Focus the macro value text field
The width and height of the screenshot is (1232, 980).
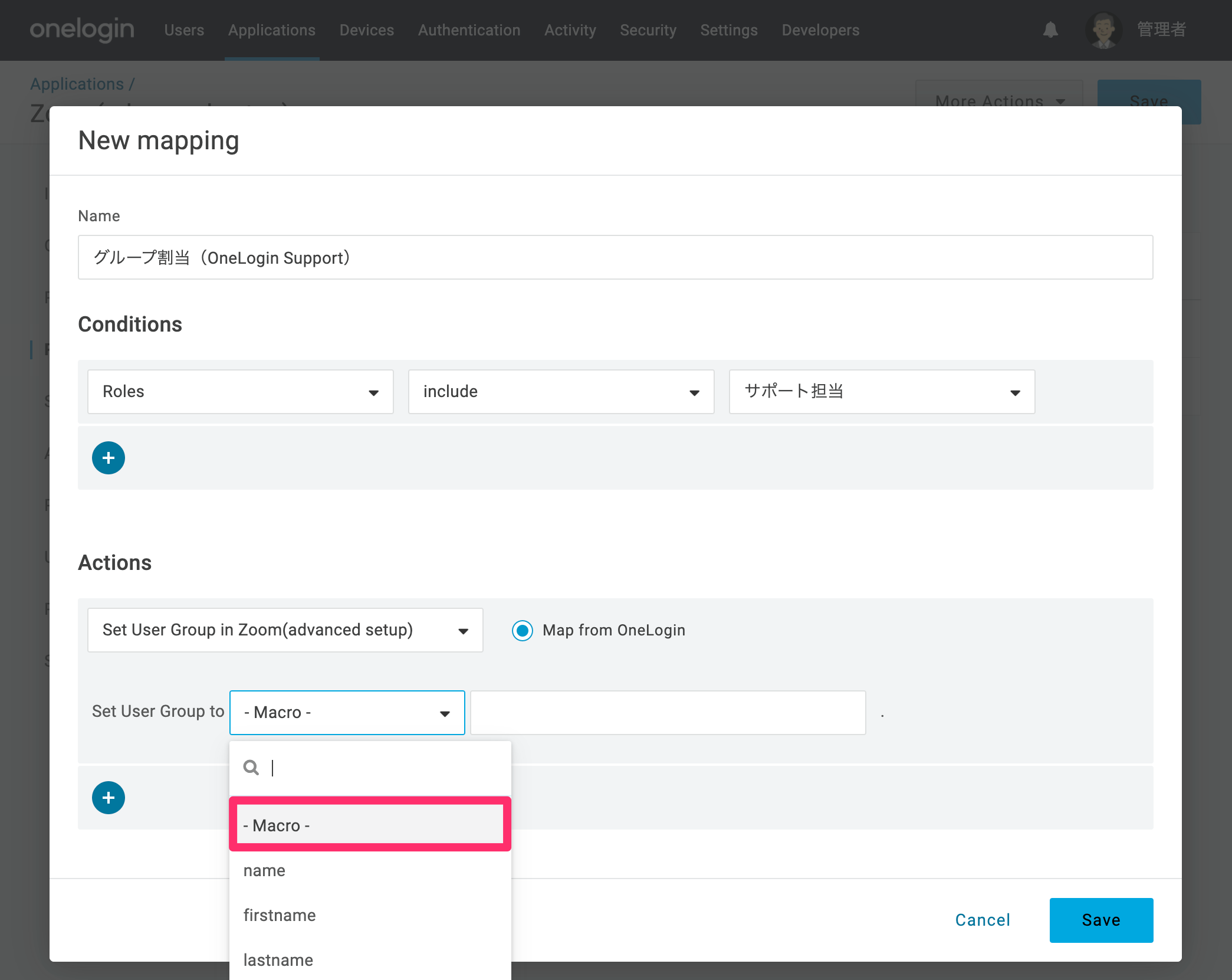(668, 713)
